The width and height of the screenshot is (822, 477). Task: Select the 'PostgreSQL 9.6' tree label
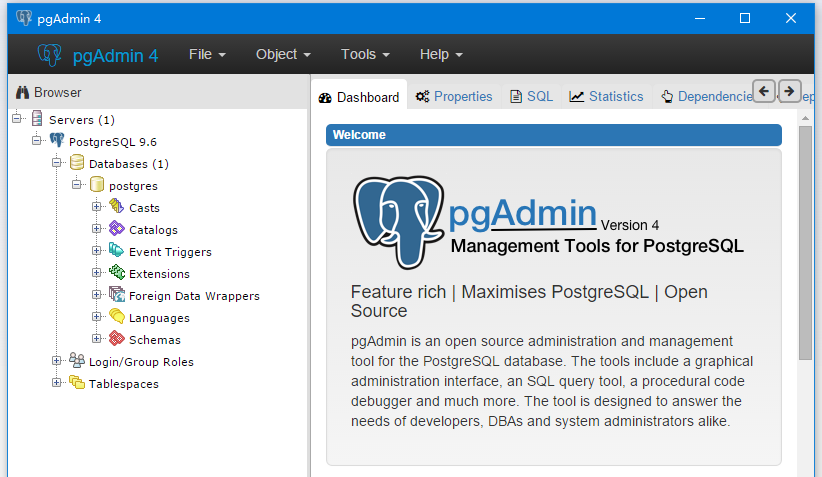113,142
